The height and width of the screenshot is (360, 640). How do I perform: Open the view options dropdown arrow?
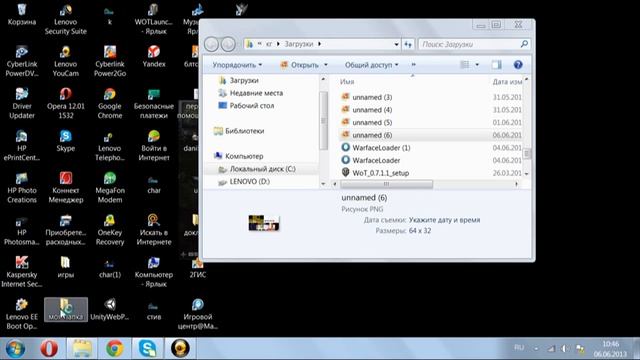pos(477,65)
